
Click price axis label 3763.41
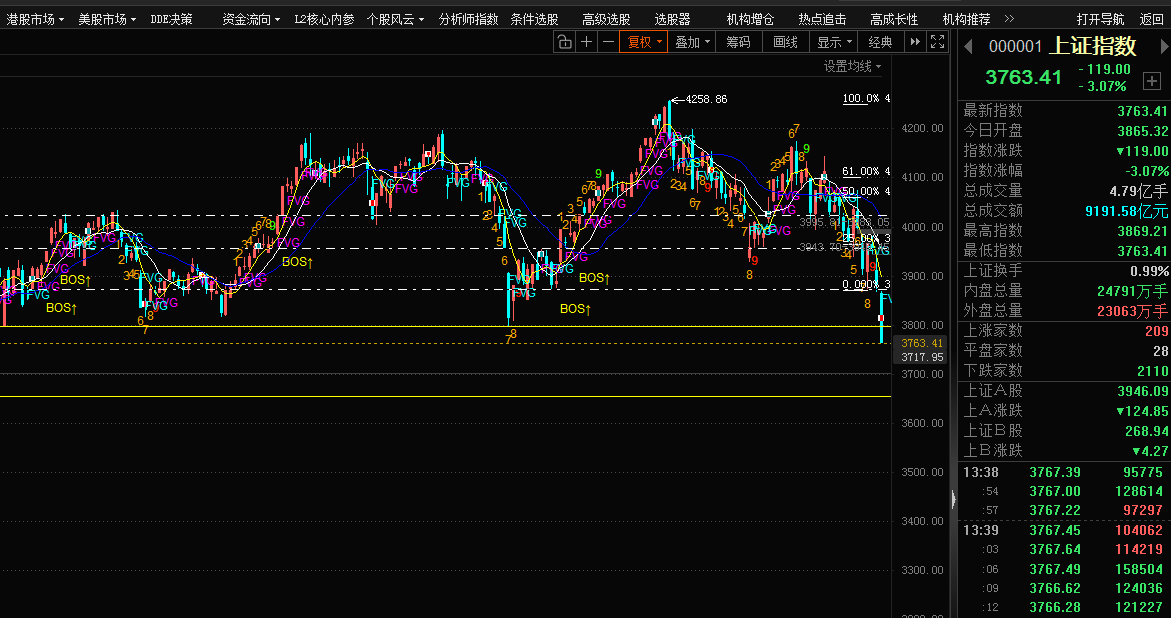tap(922, 343)
